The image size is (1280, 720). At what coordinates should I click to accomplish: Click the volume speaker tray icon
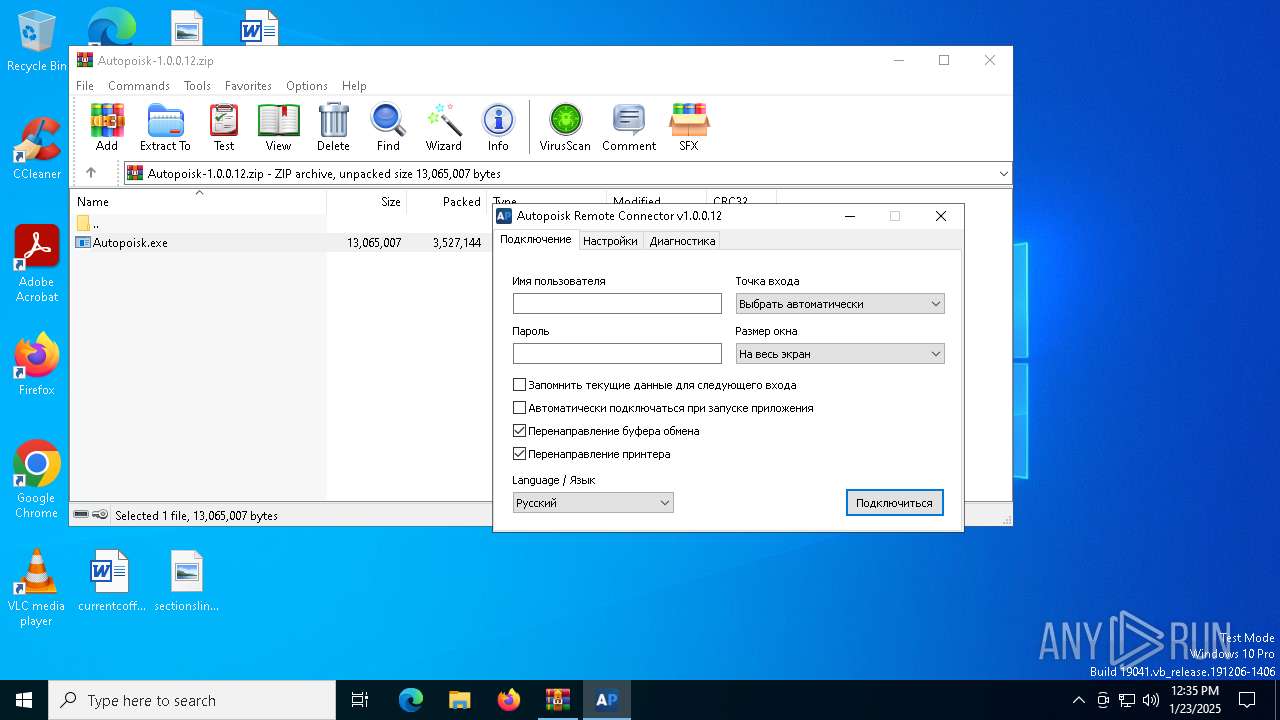coord(1151,700)
